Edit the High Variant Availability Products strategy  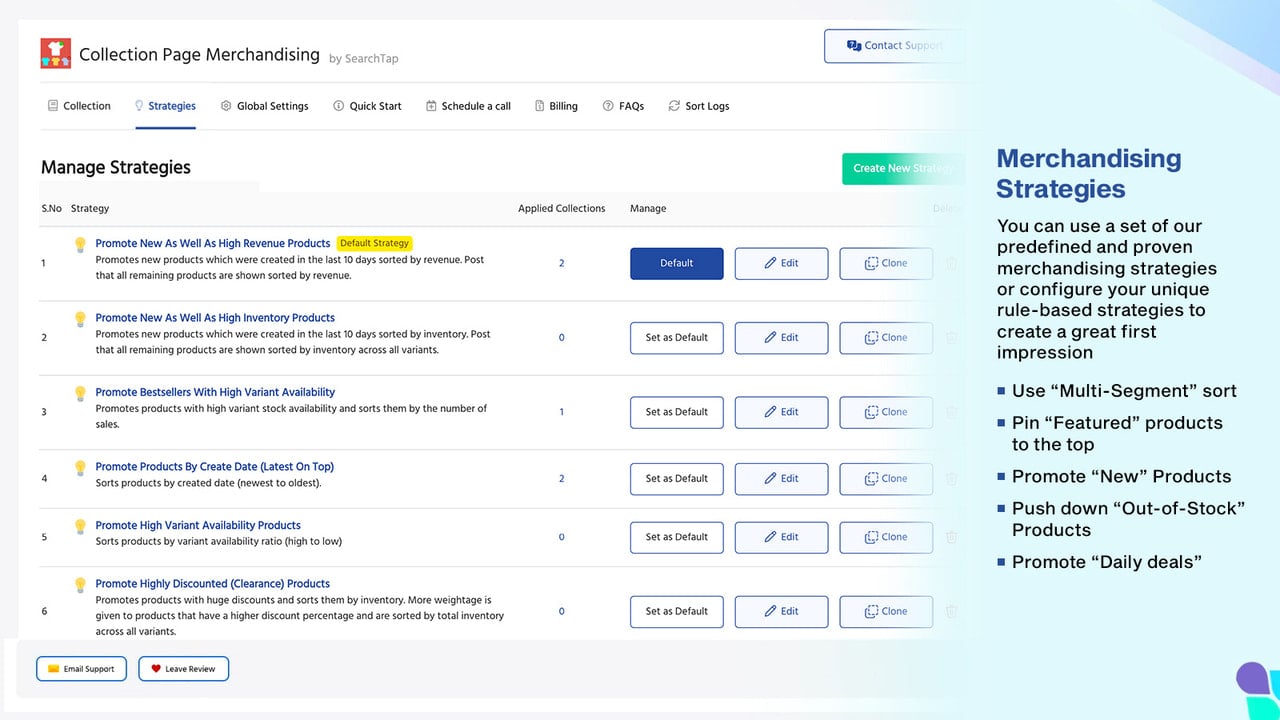tap(782, 537)
